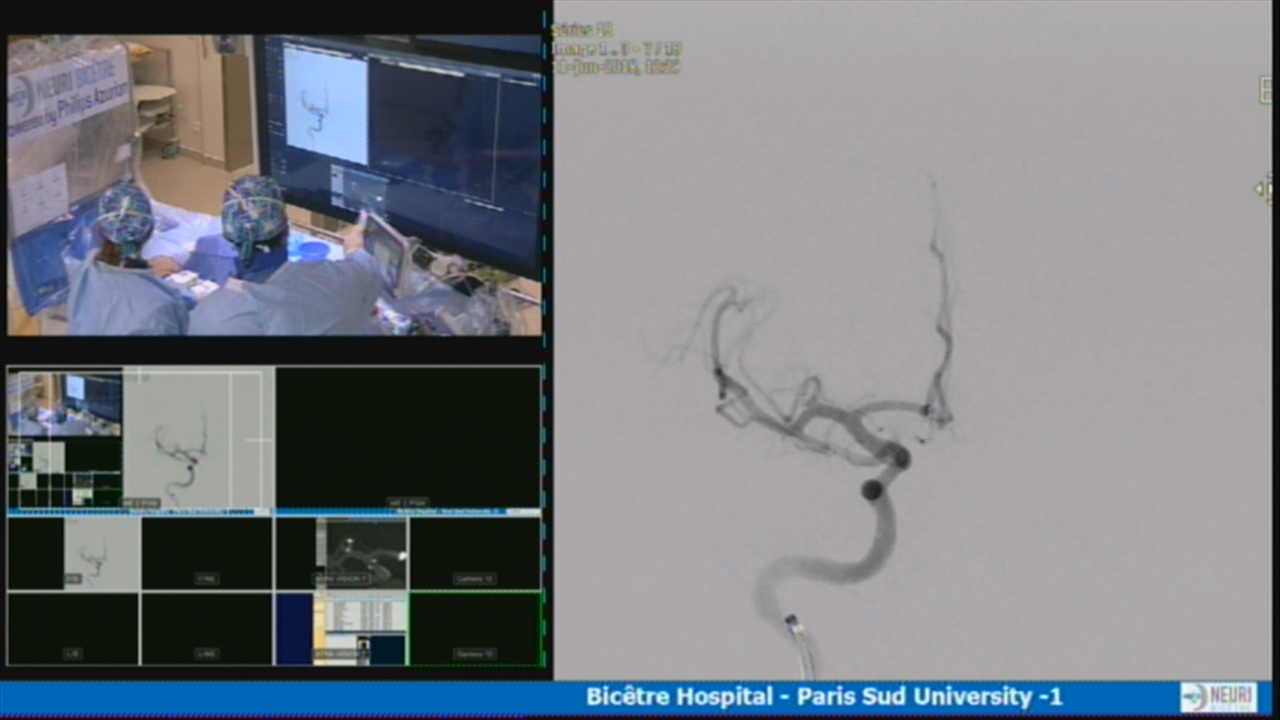Select the small angiogram tile in the middle row
This screenshot has width=1280, height=720.
click(74, 552)
